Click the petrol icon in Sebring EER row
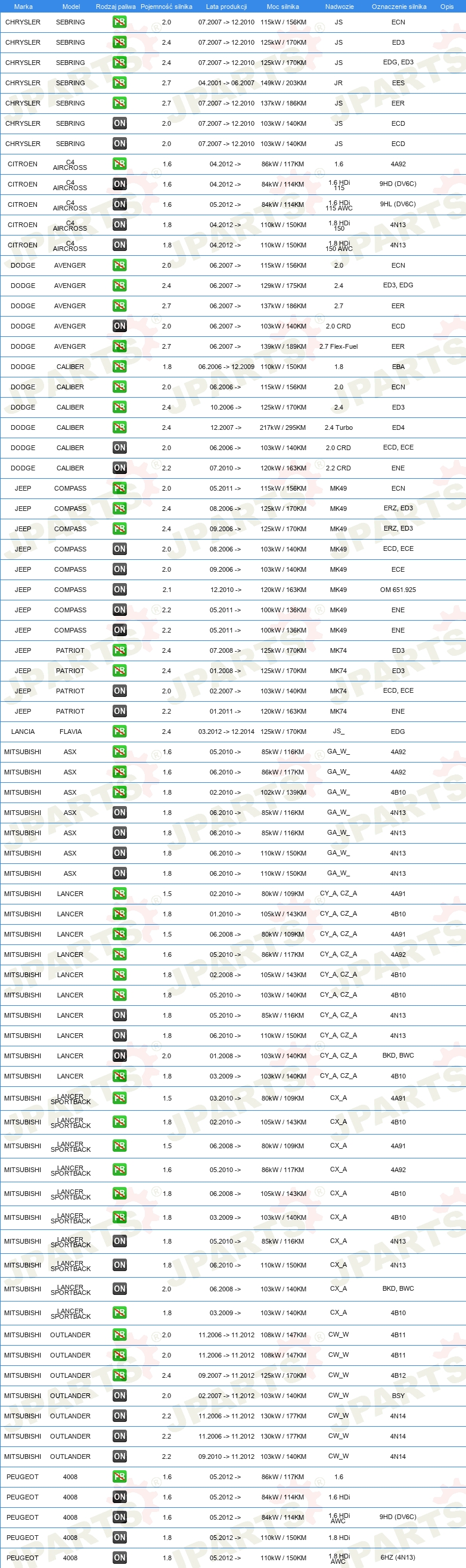466x1568 pixels. coord(119,103)
